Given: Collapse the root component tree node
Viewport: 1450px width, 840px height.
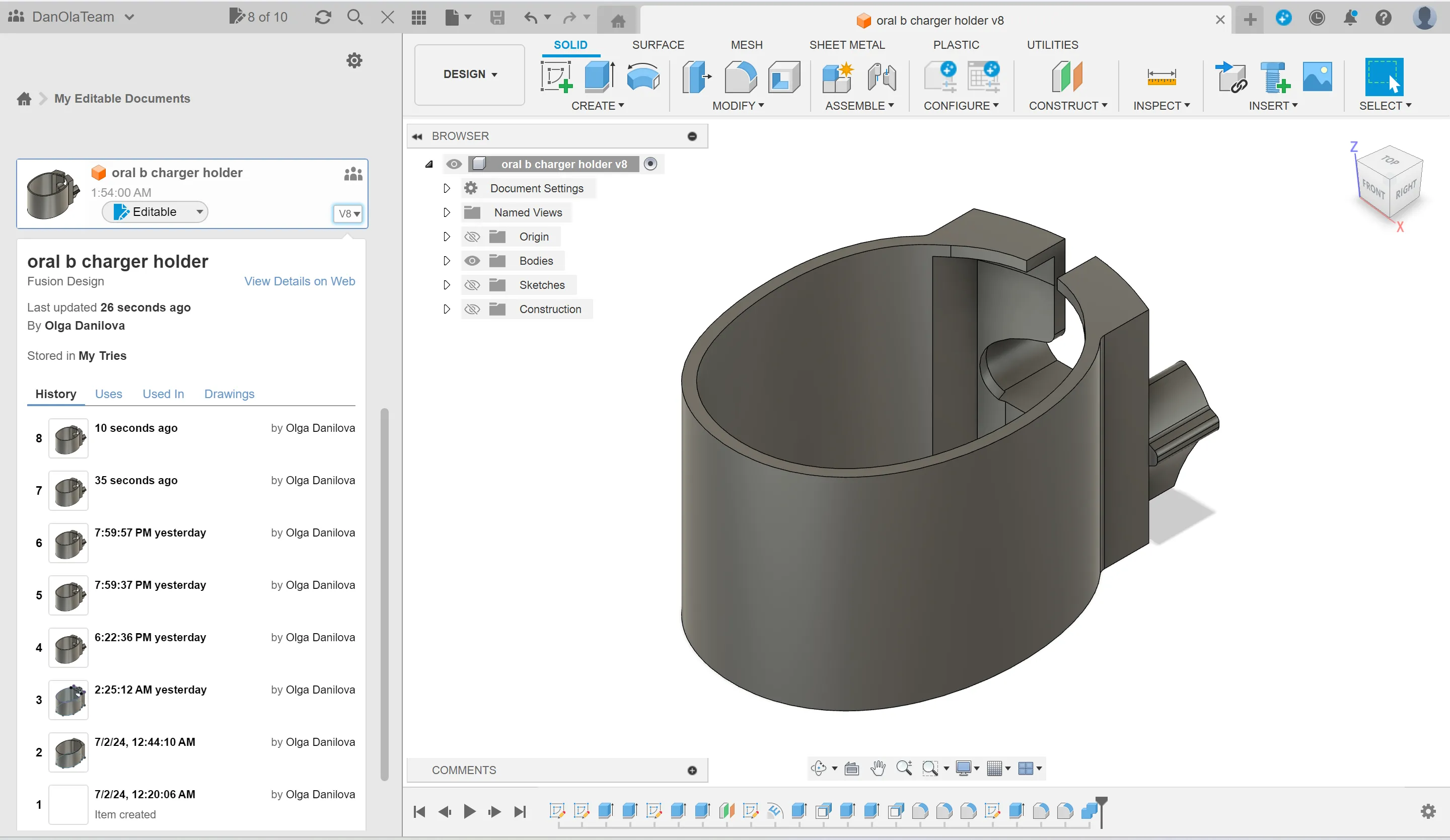Looking at the screenshot, I should pos(428,165).
